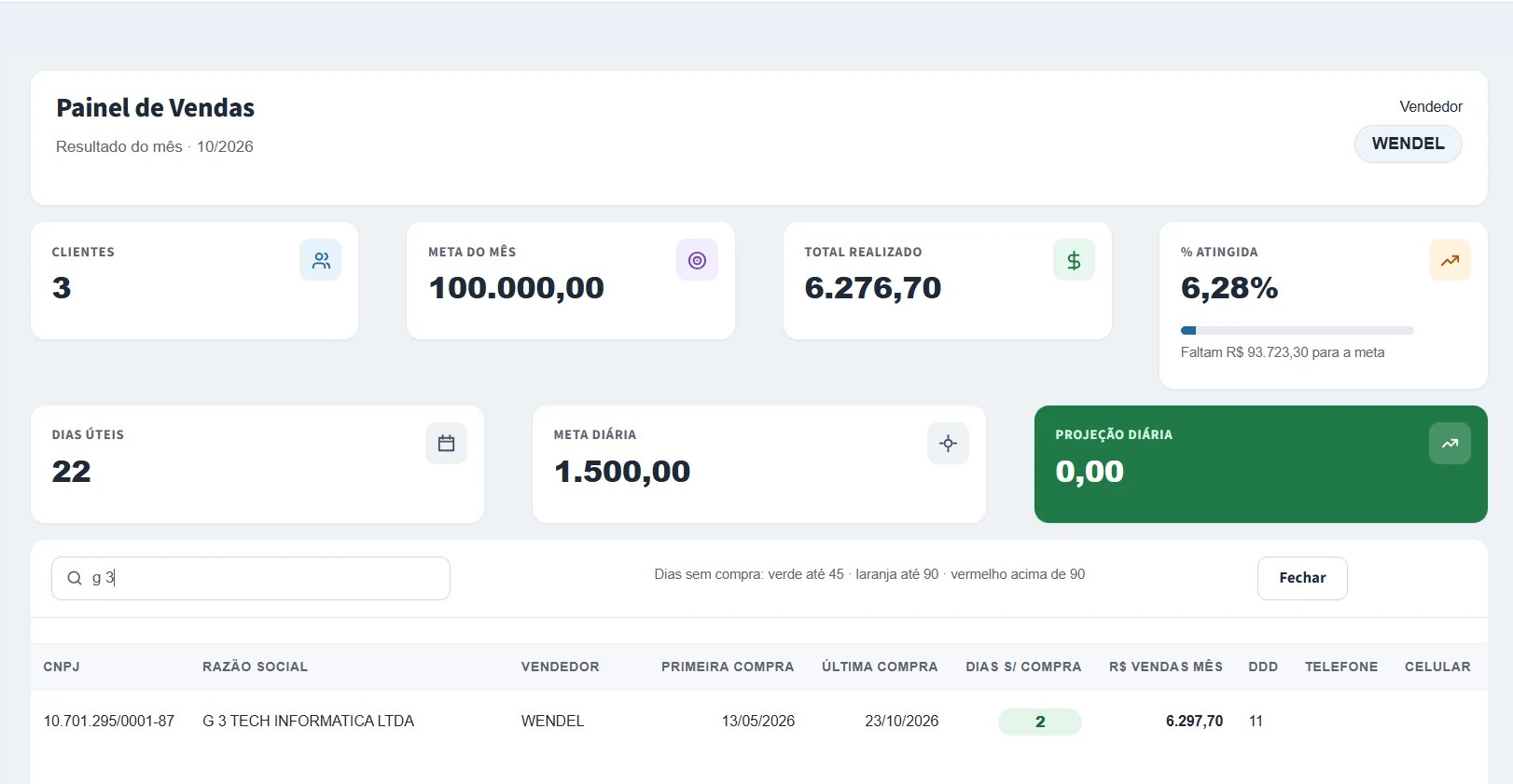The height and width of the screenshot is (784, 1513).
Task: Click the 6,28% achieved value
Action: 1229,288
